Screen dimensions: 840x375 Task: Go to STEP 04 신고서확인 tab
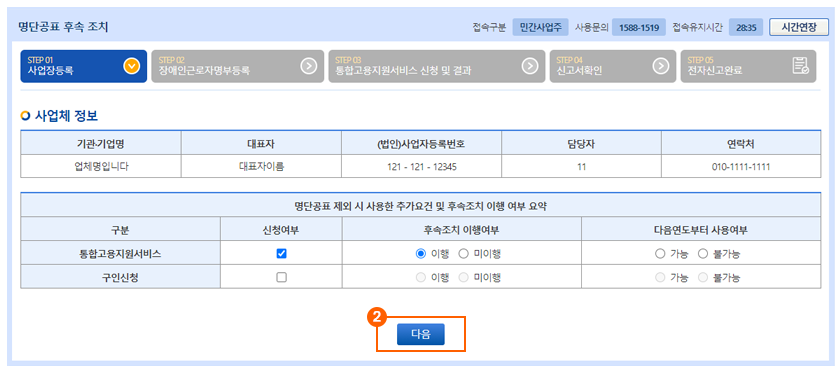point(613,66)
